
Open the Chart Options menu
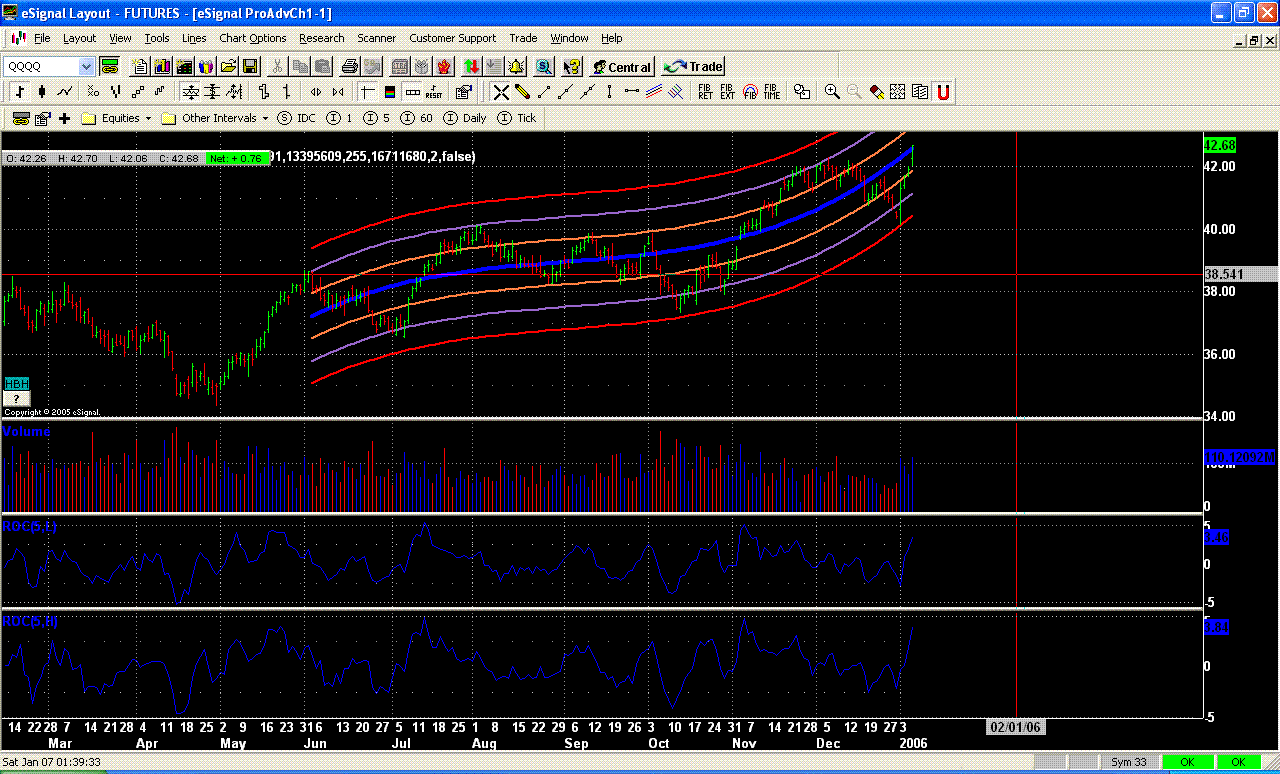point(252,38)
